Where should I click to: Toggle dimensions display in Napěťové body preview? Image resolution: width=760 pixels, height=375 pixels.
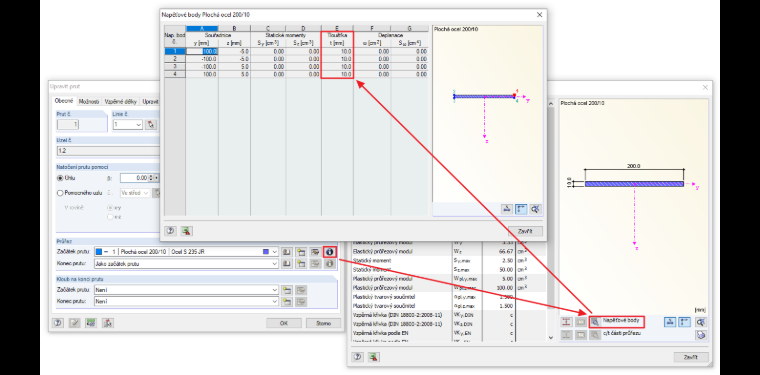tap(507, 209)
